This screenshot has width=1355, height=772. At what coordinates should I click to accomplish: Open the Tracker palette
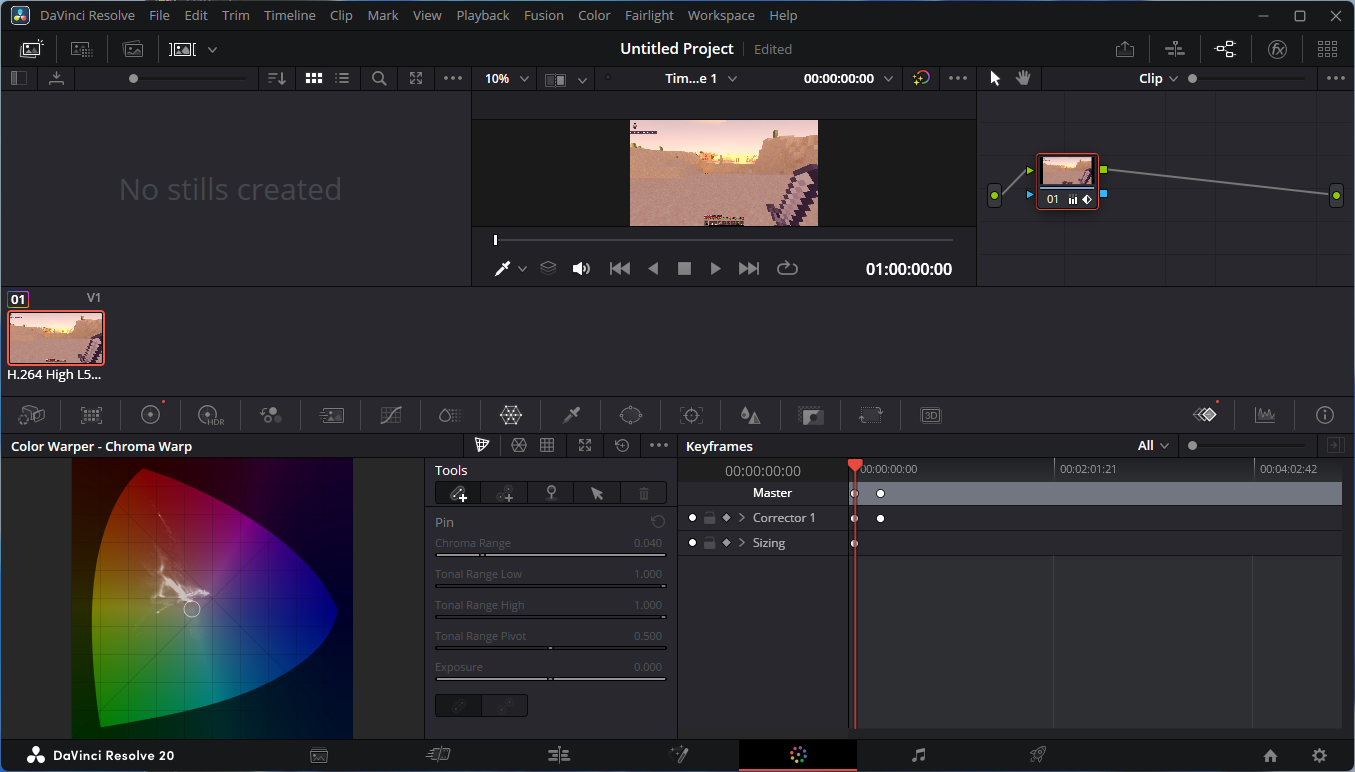(x=690, y=414)
